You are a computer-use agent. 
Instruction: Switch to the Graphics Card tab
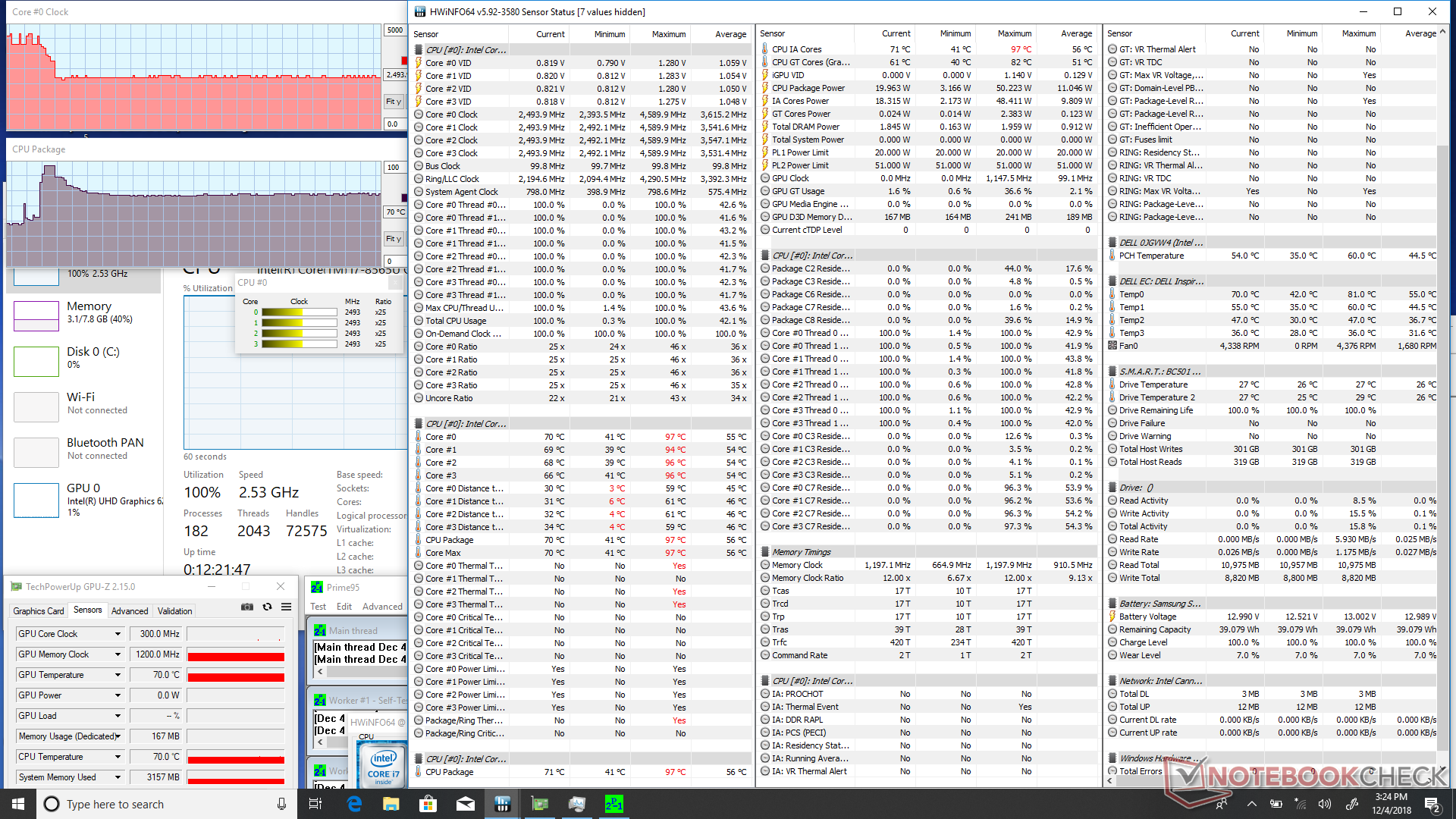(x=39, y=611)
